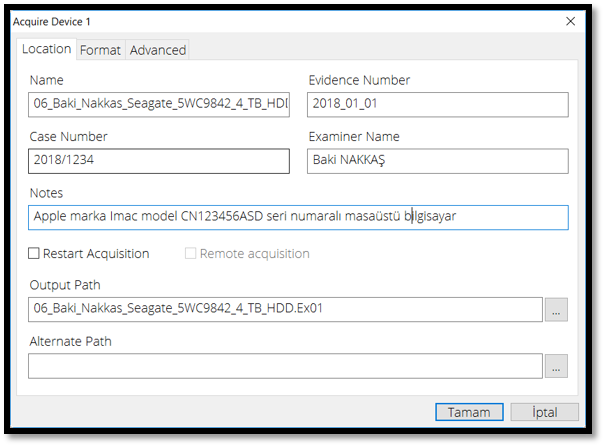Switch to the Format tab

tap(100, 50)
